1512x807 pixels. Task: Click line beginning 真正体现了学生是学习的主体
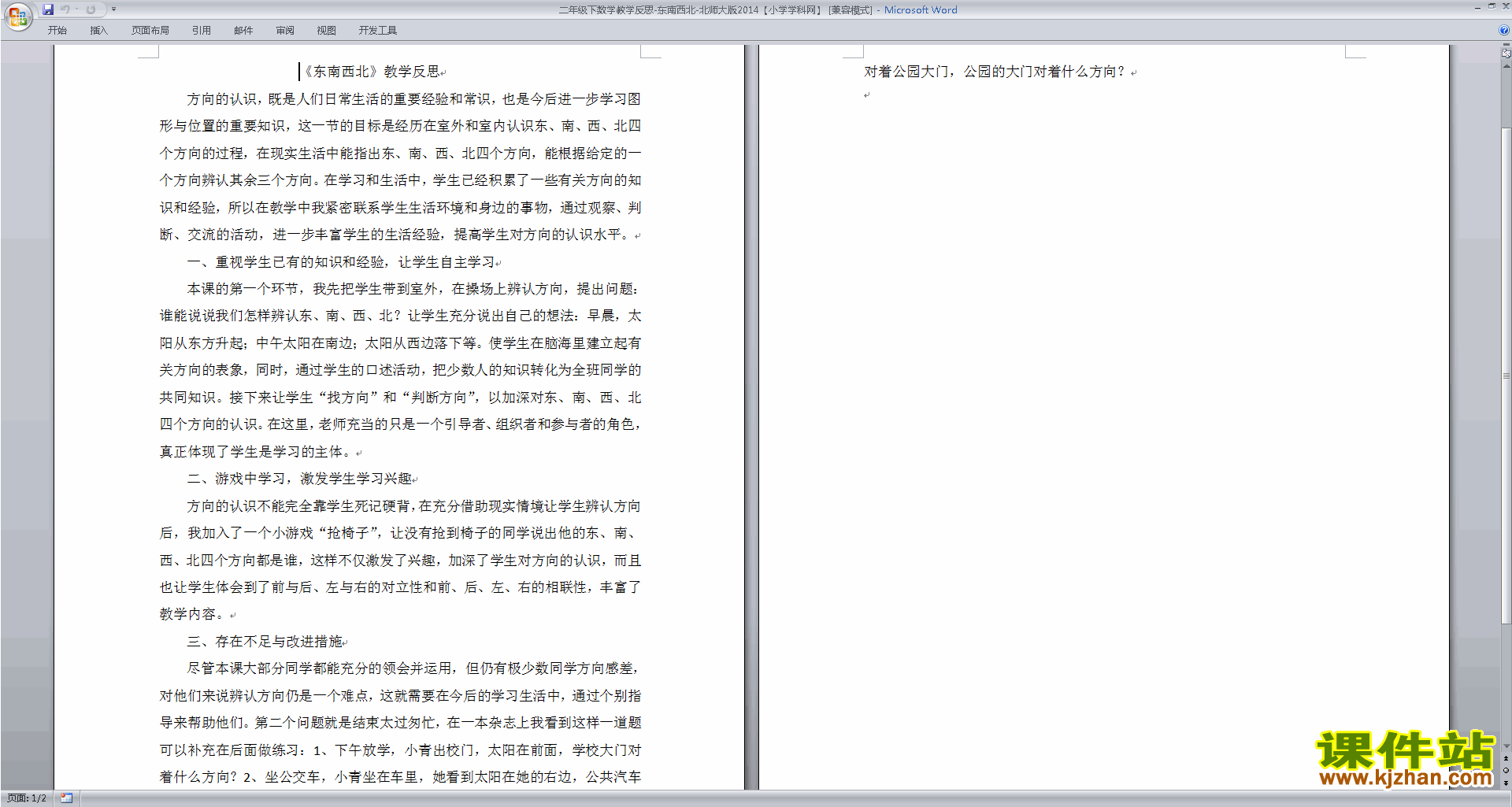[257, 452]
